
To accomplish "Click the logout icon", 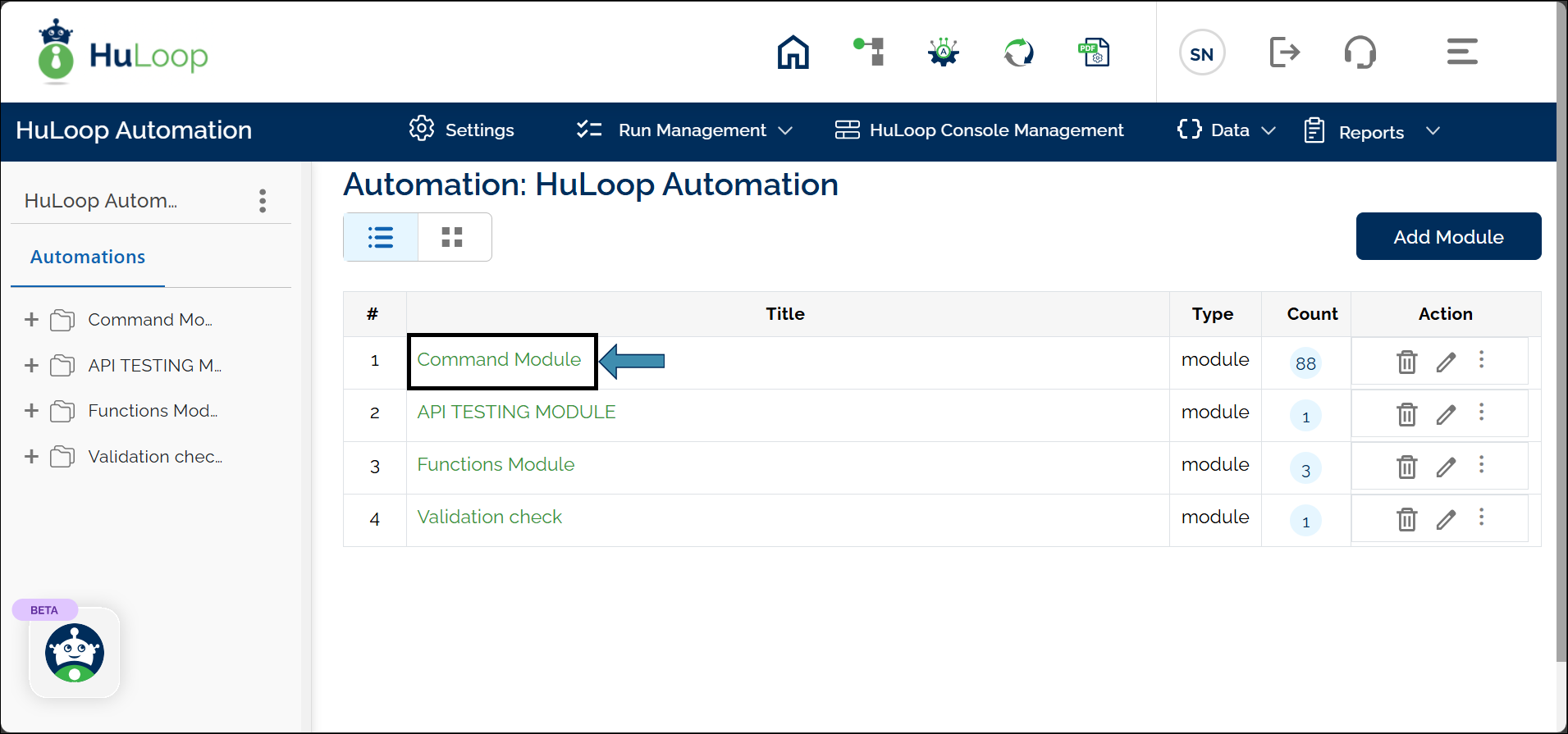I will click(1284, 52).
